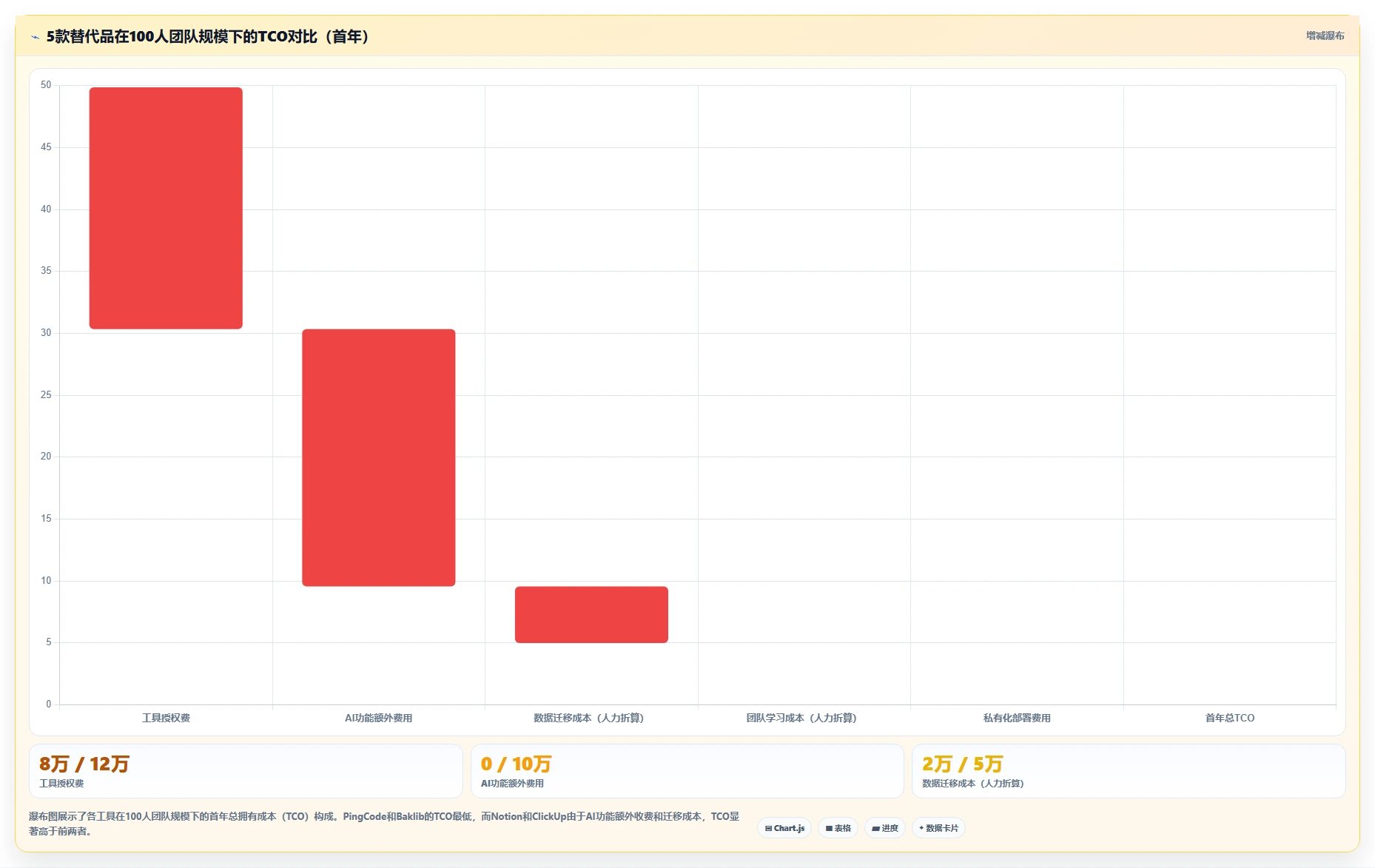Click the 增减瀑布 label in the header

tap(1325, 36)
